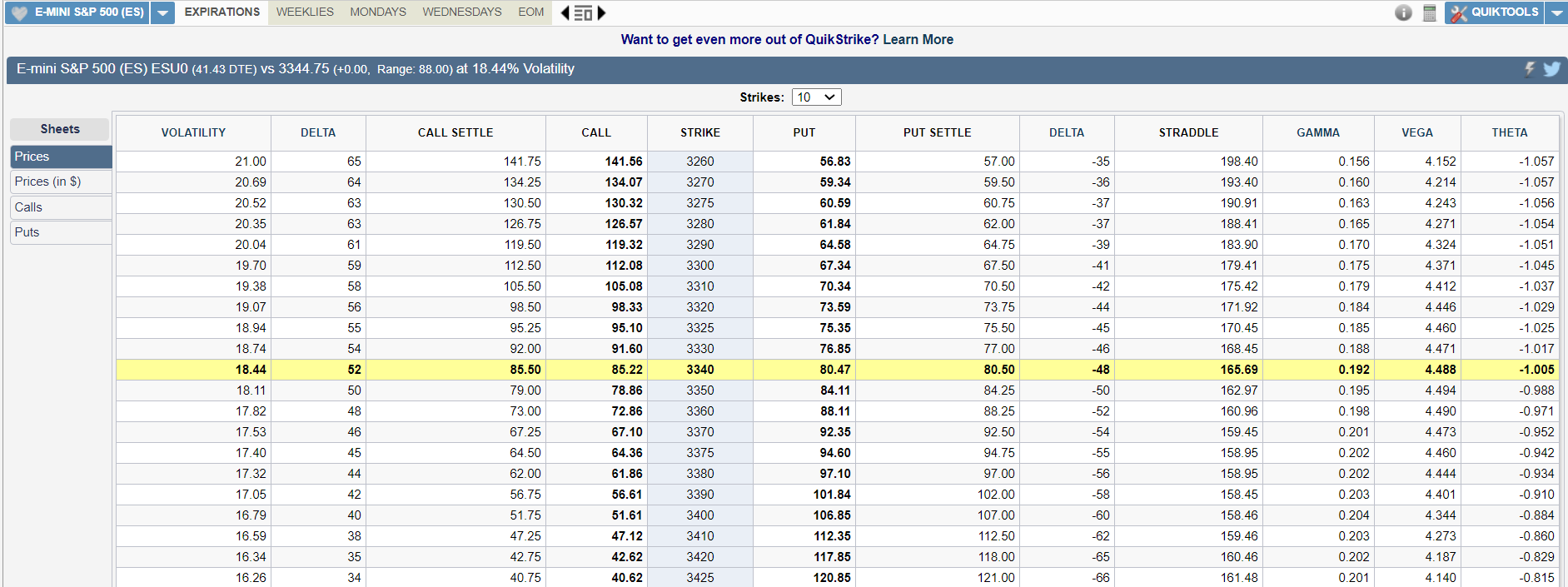Click call price 85.22
Image resolution: width=1568 pixels, height=587 pixels.
[627, 370]
